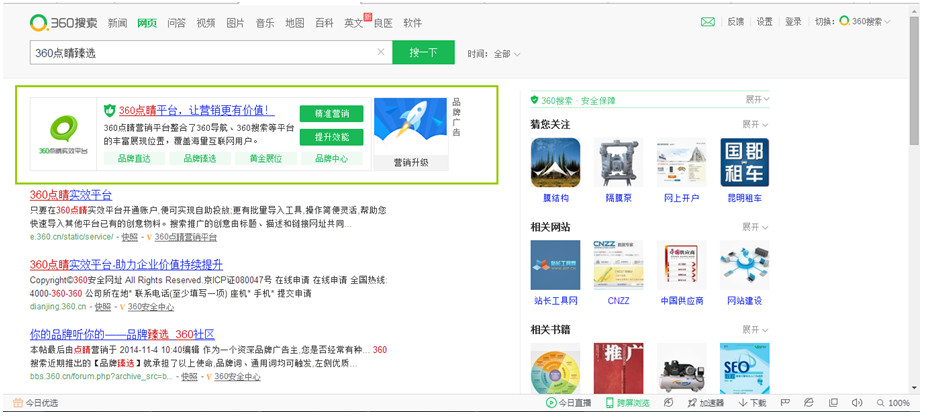930x418 pixels.
Task: Switch to the 英文 tab
Action: coord(353,23)
